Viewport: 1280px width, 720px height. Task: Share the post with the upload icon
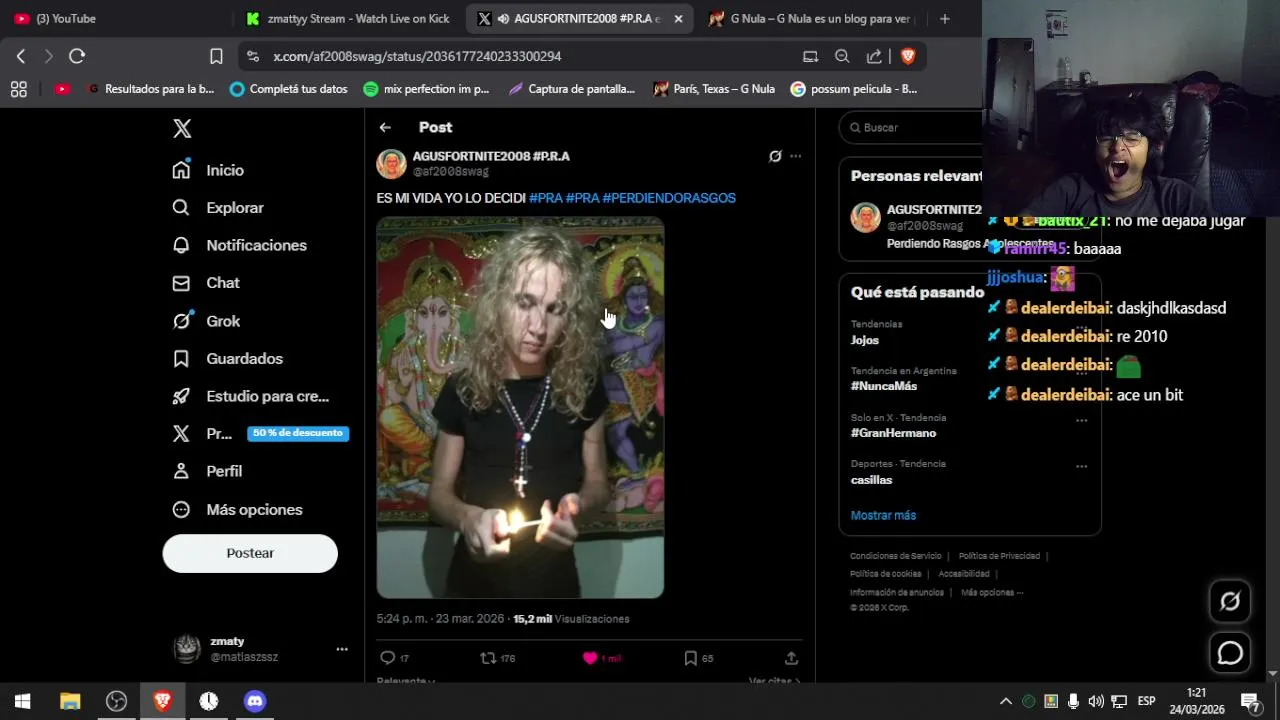(x=791, y=658)
